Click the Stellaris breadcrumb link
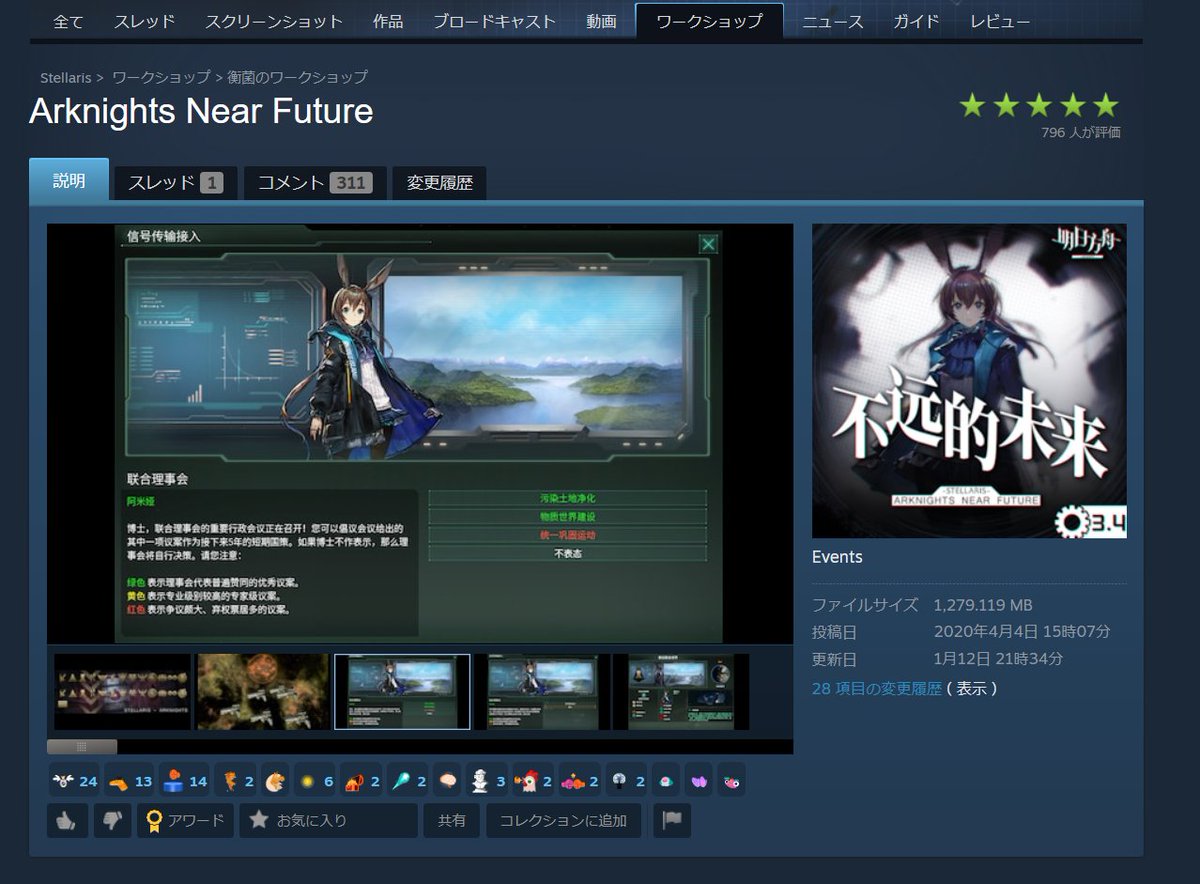 [65, 77]
